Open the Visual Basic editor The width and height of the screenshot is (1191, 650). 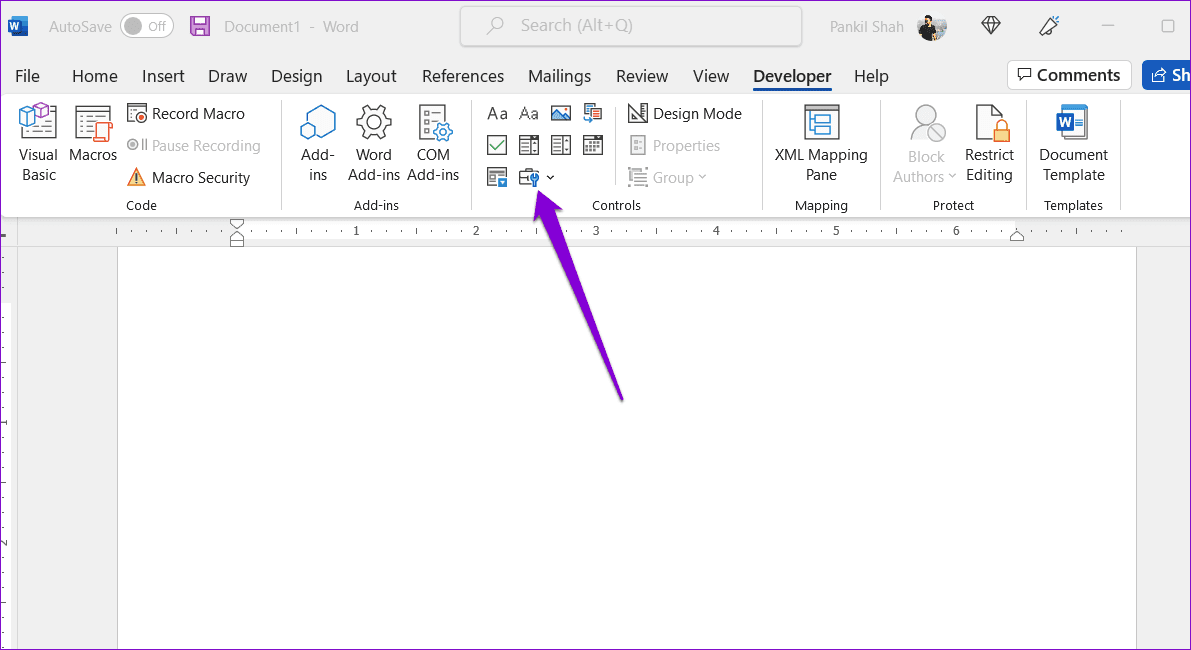38,144
